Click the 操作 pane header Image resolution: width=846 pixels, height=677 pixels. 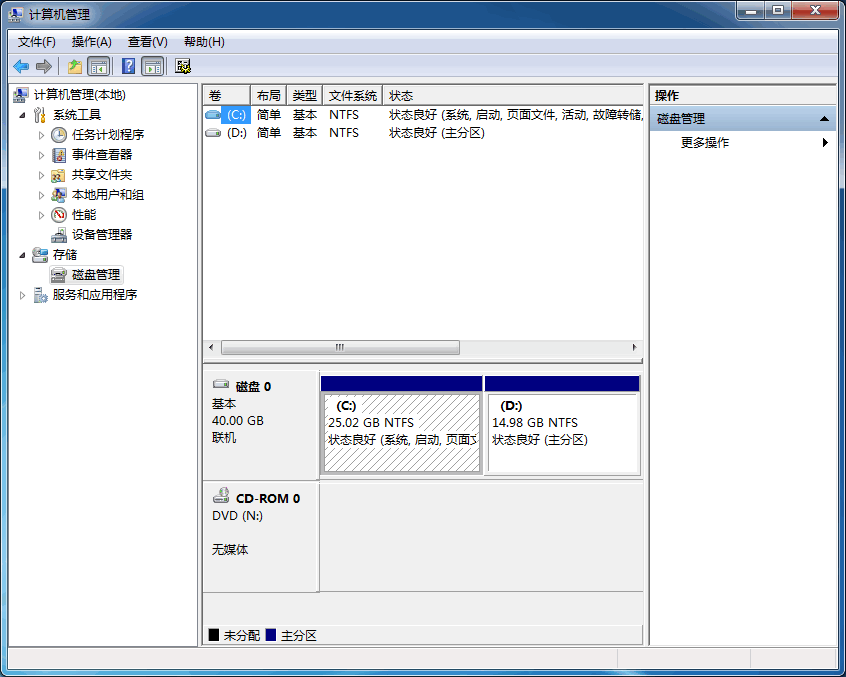742,95
